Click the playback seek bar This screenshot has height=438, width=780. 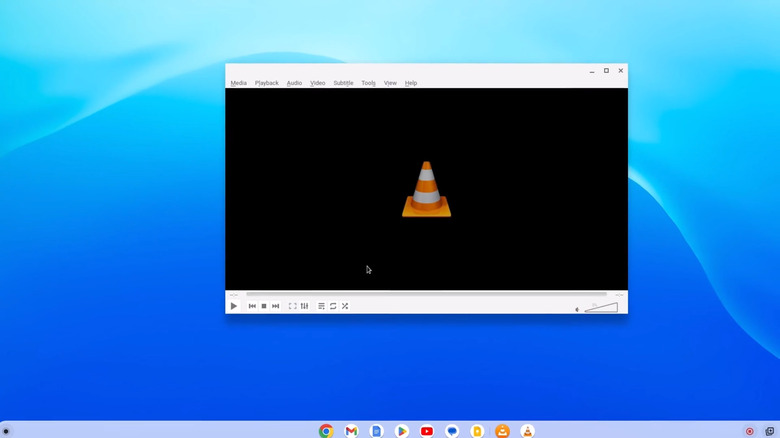pos(426,294)
